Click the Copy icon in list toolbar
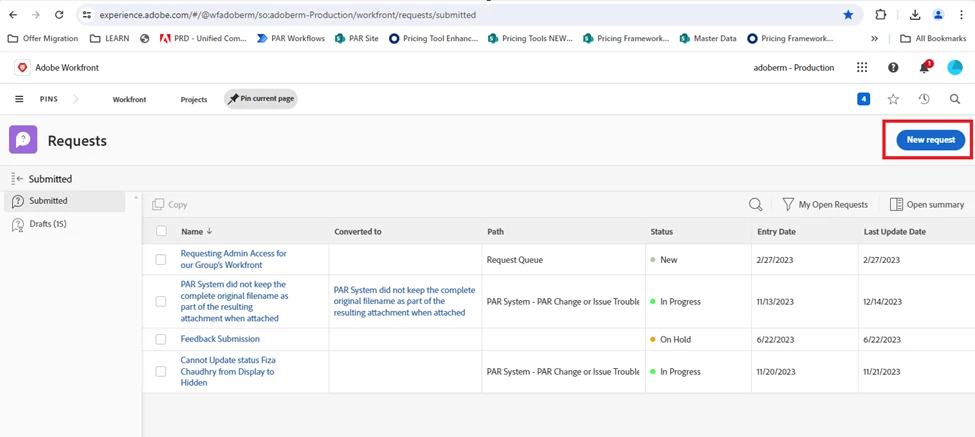The height and width of the screenshot is (437, 975). tap(158, 204)
